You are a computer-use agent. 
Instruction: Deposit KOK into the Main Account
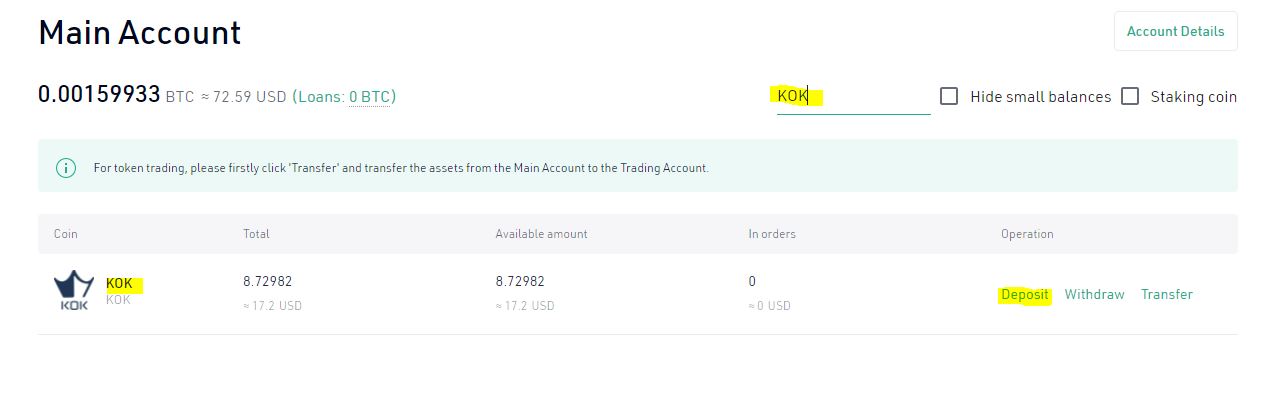(x=1025, y=295)
